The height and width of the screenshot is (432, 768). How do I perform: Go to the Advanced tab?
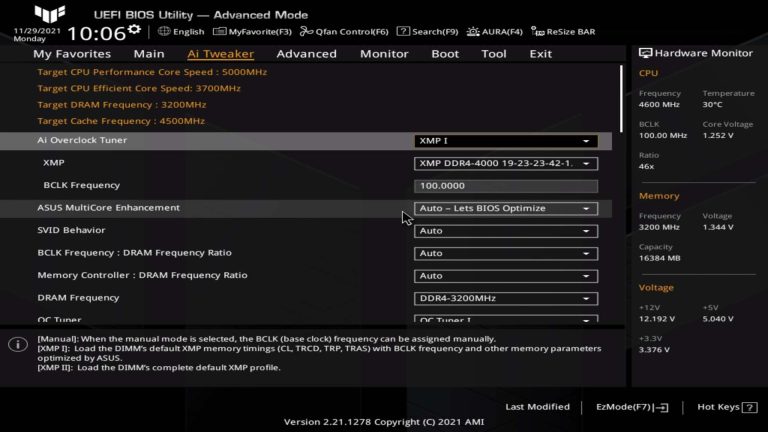(307, 54)
